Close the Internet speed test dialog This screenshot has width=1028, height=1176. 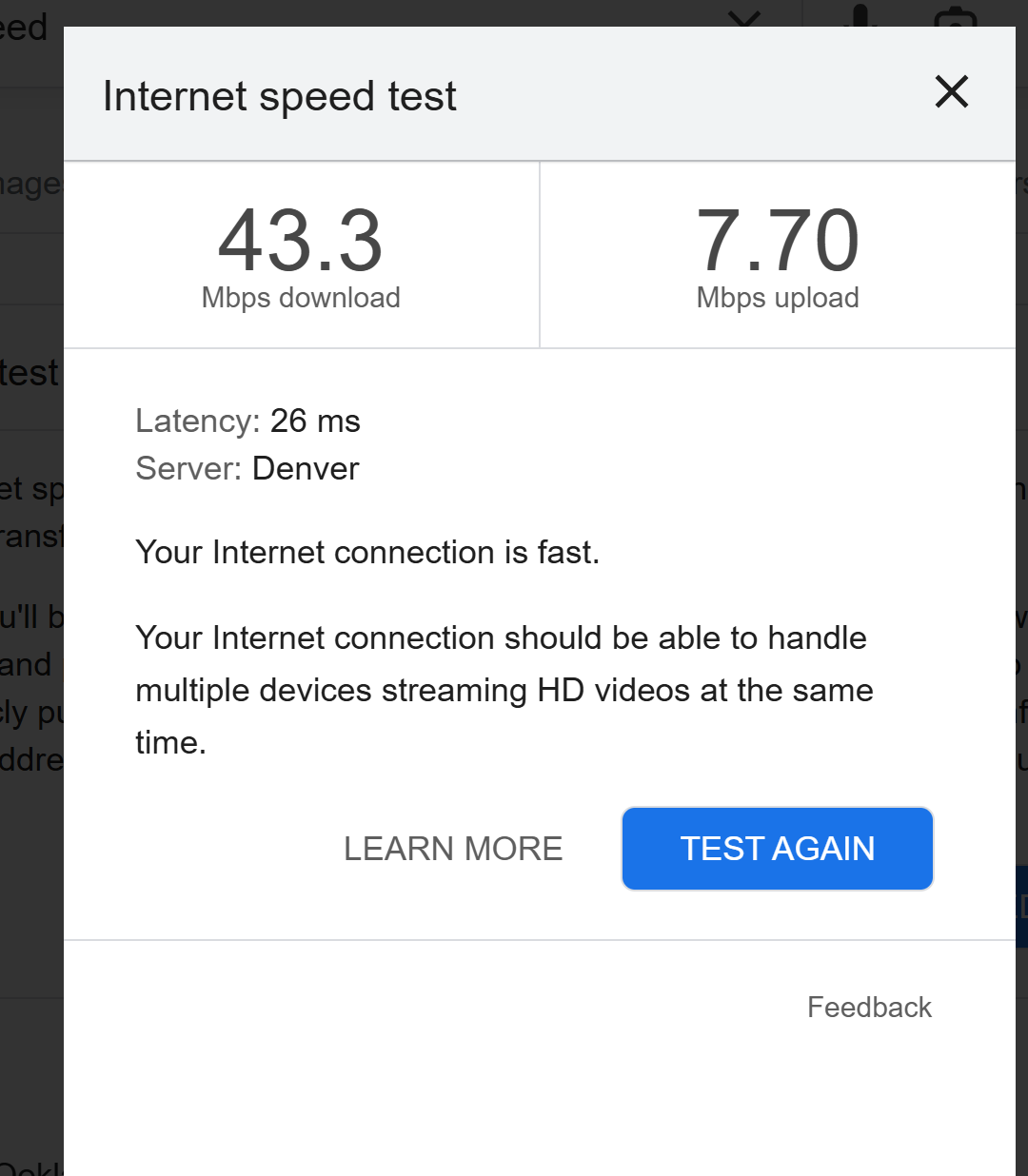(951, 92)
